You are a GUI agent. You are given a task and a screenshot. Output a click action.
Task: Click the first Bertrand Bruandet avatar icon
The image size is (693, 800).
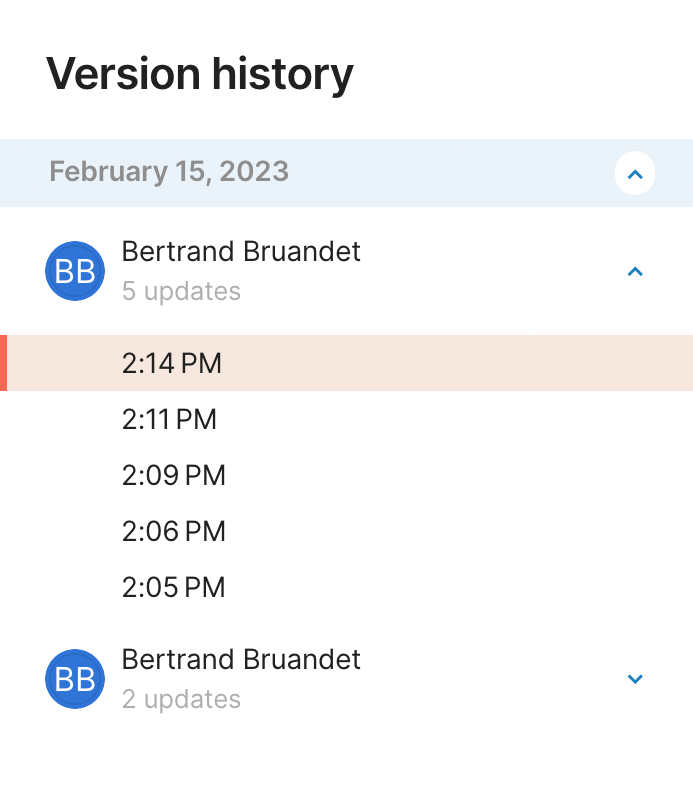click(x=74, y=271)
